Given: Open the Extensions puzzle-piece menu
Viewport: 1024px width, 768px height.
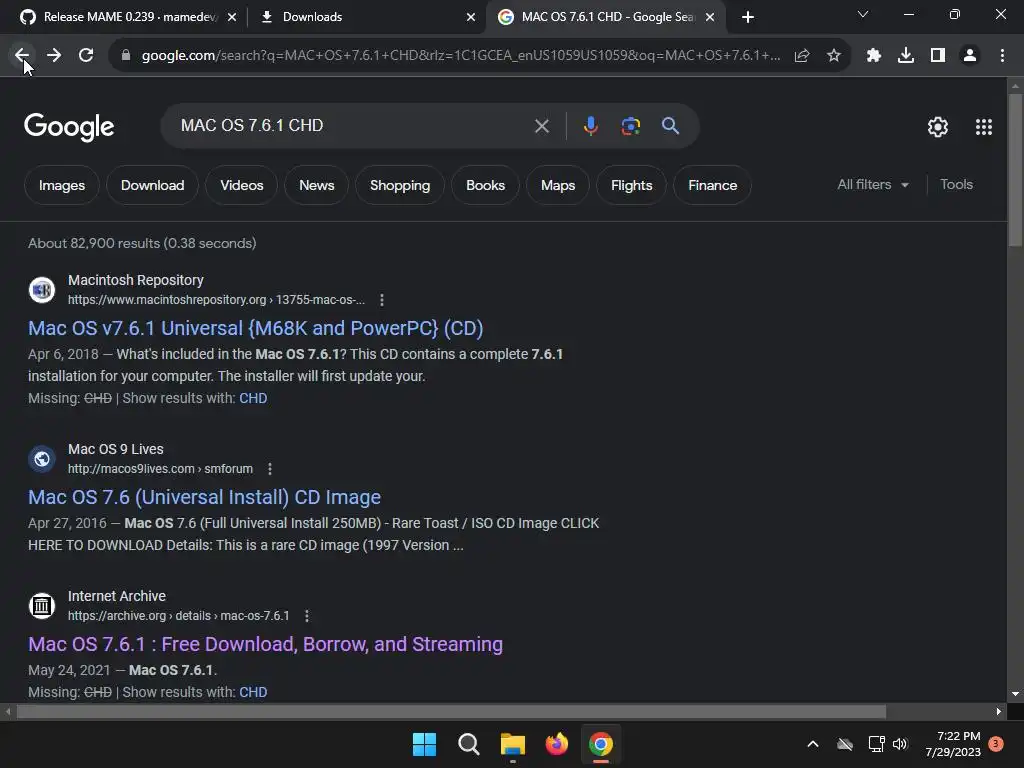Looking at the screenshot, I should tap(874, 56).
